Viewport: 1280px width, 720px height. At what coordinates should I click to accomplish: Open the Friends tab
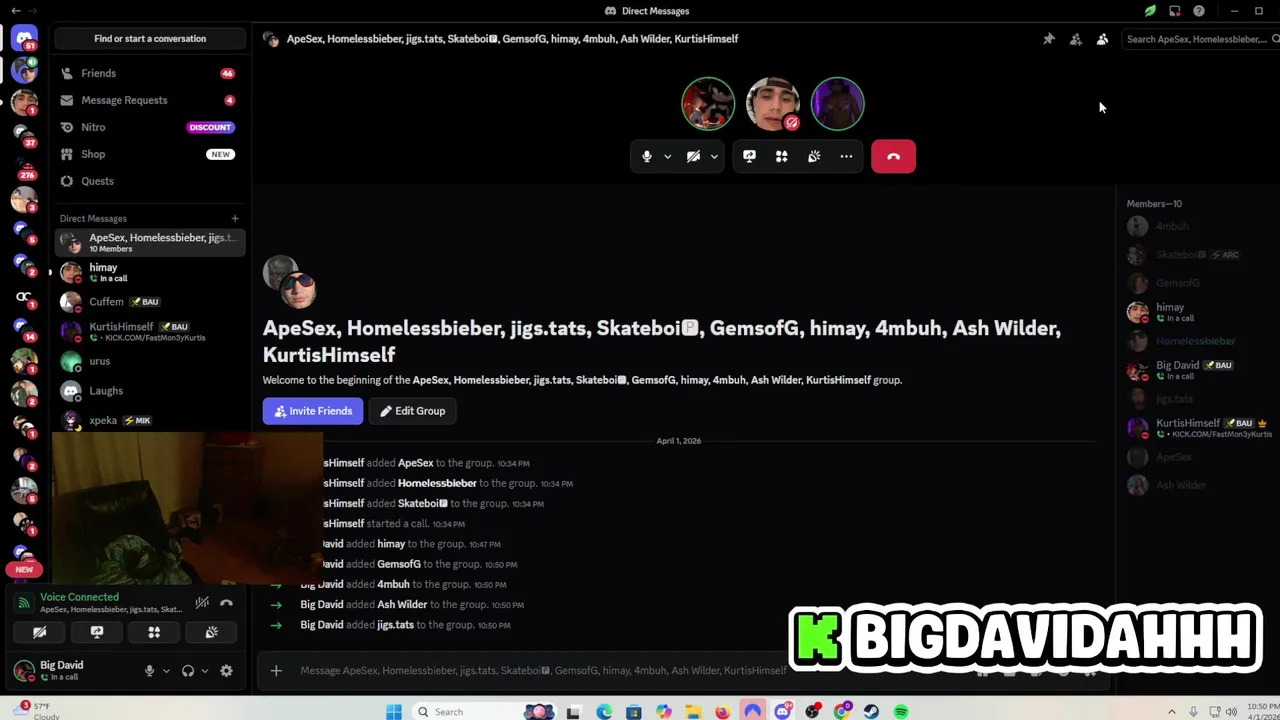148,73
